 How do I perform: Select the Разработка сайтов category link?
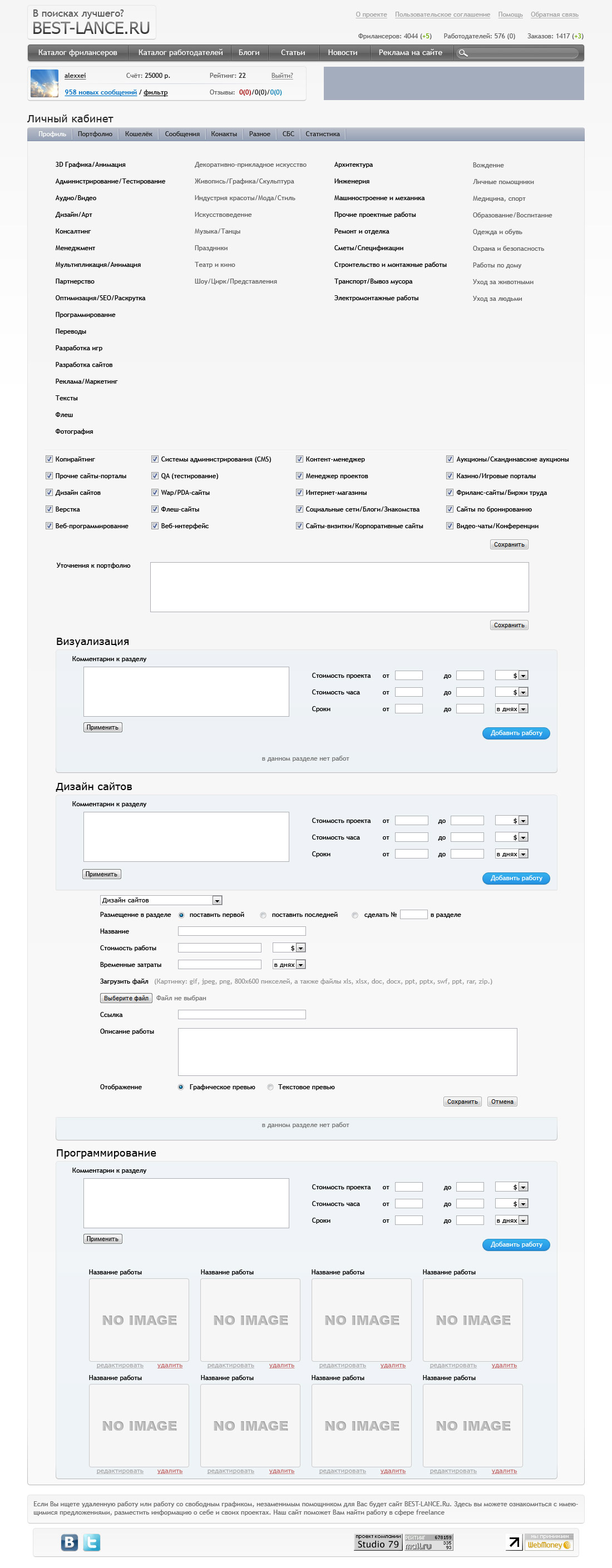pyautogui.click(x=84, y=365)
